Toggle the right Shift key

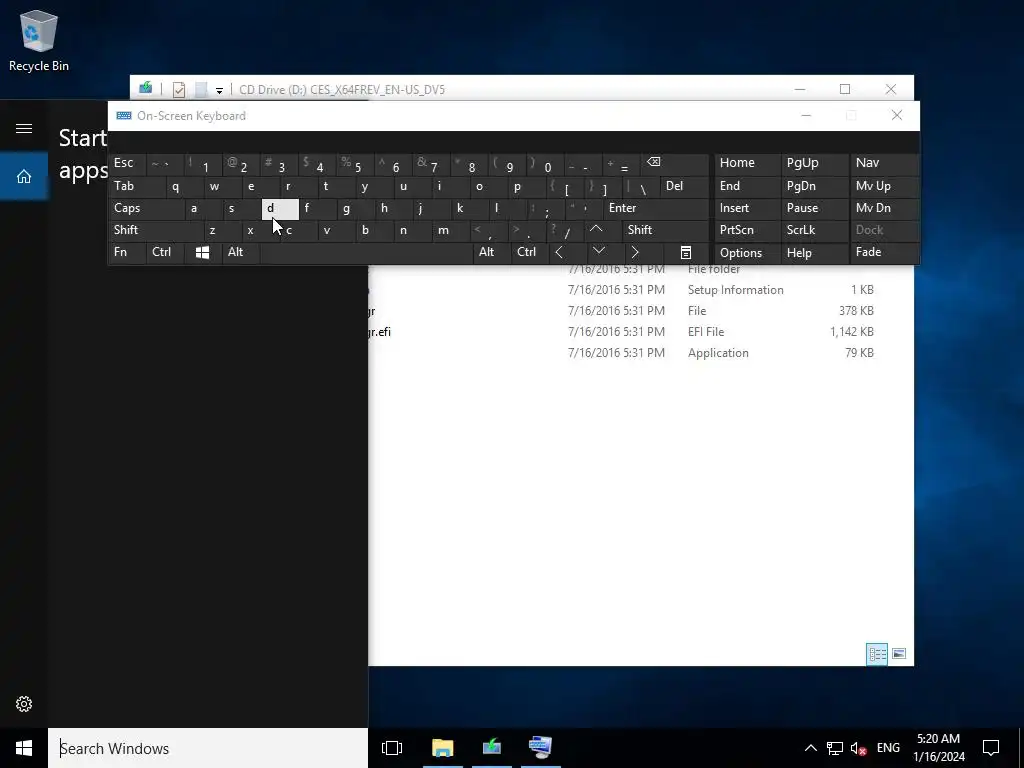(665, 230)
